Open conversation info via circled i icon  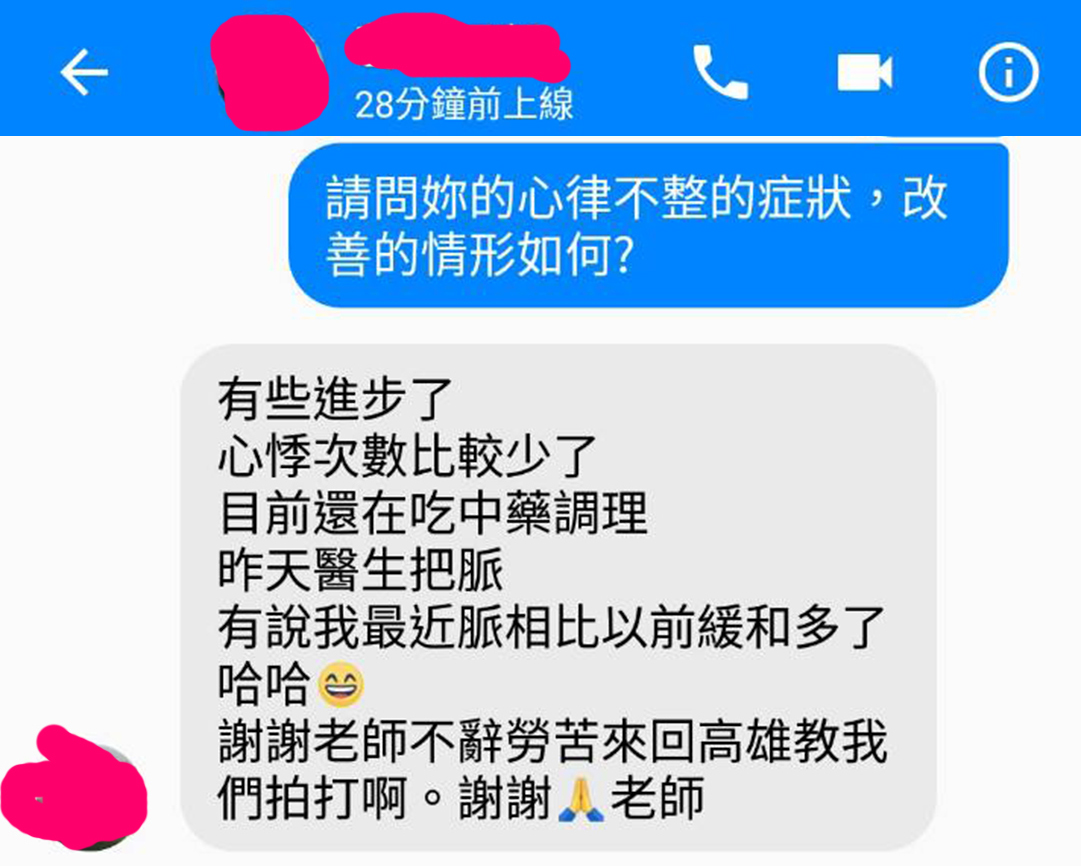(1008, 72)
